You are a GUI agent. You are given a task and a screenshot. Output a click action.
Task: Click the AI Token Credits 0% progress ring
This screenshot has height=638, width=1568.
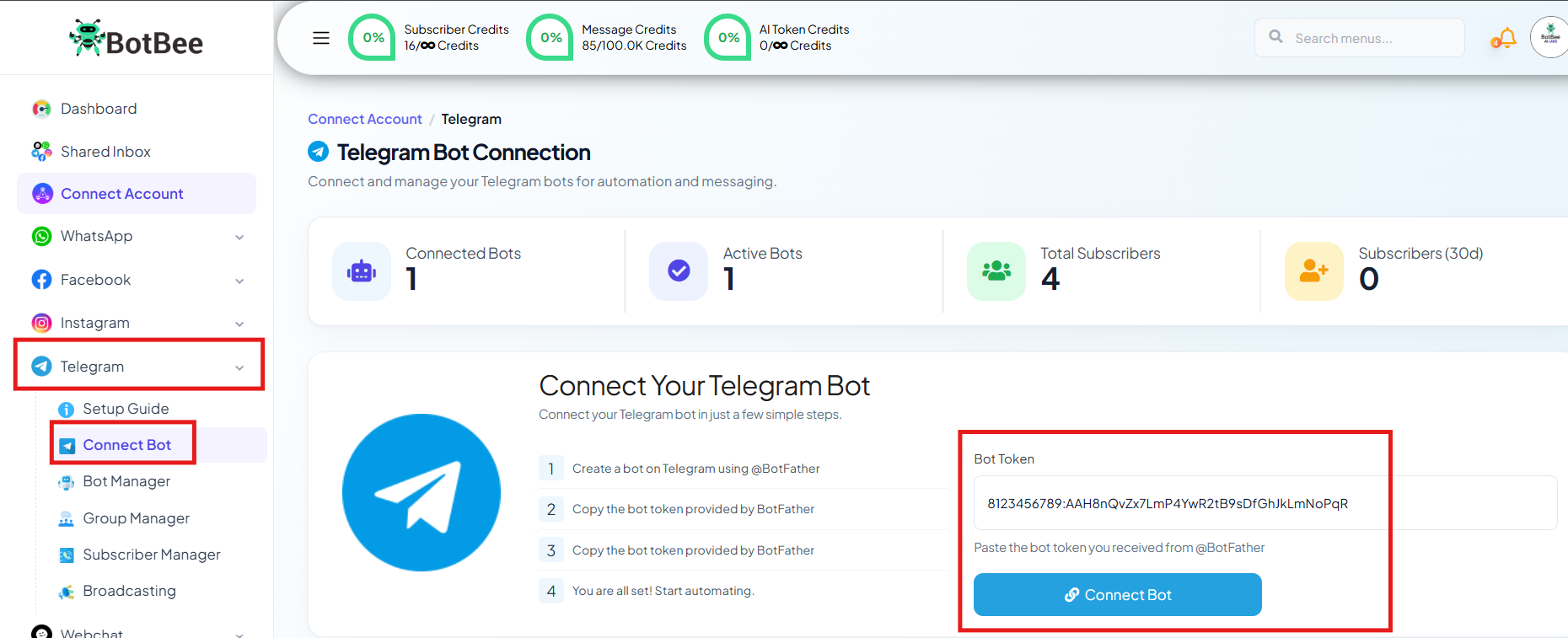click(728, 38)
